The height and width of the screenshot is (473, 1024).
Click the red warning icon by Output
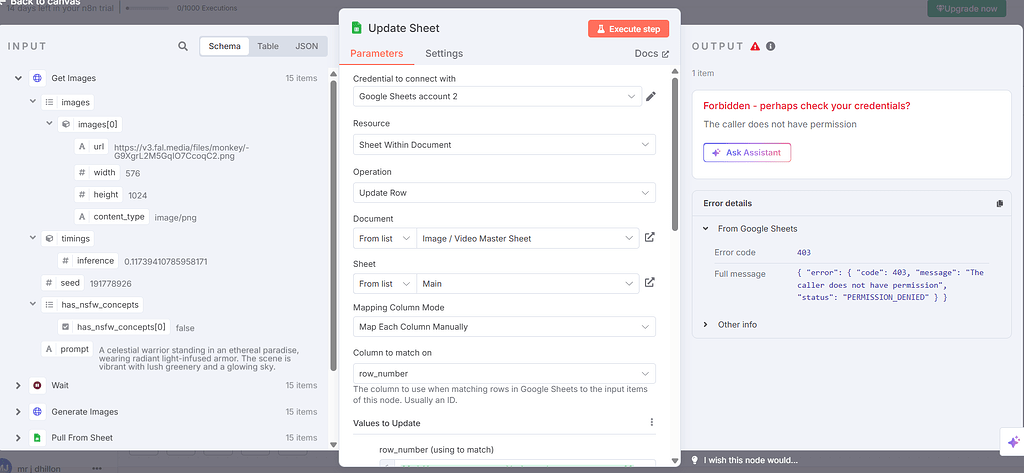pyautogui.click(x=756, y=46)
